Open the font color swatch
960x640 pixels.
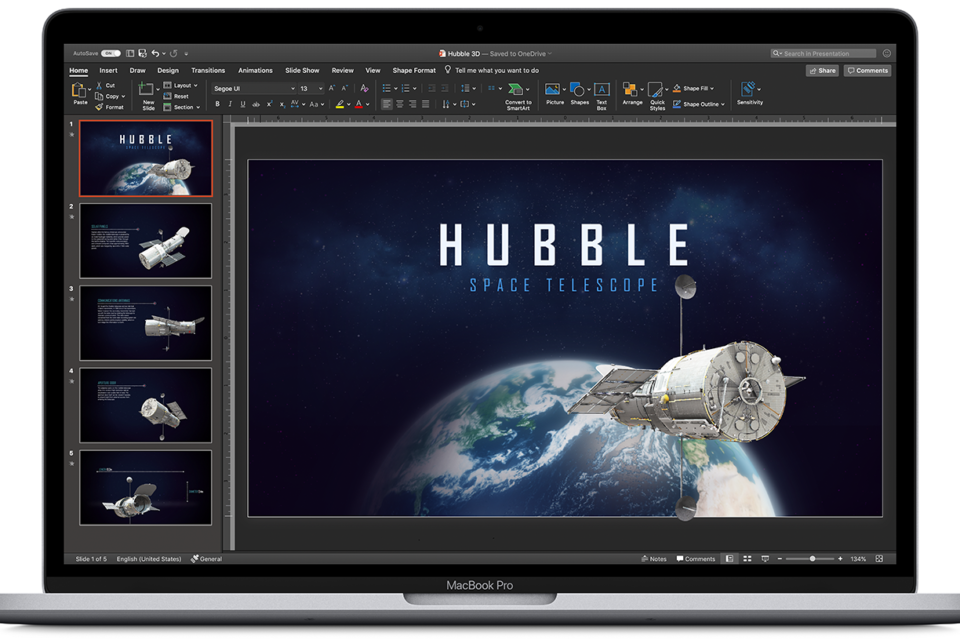[359, 104]
